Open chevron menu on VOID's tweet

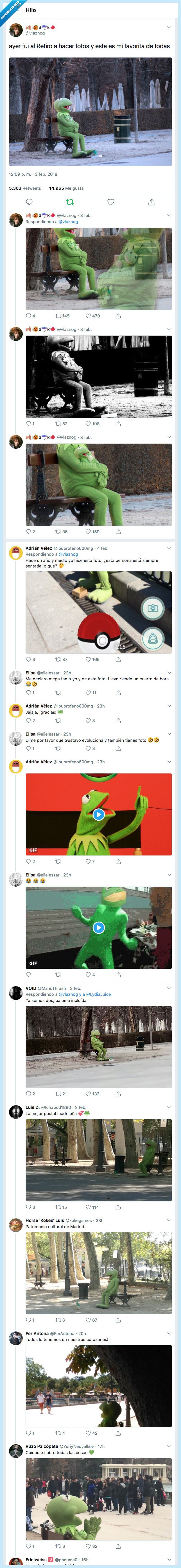click(x=169, y=988)
